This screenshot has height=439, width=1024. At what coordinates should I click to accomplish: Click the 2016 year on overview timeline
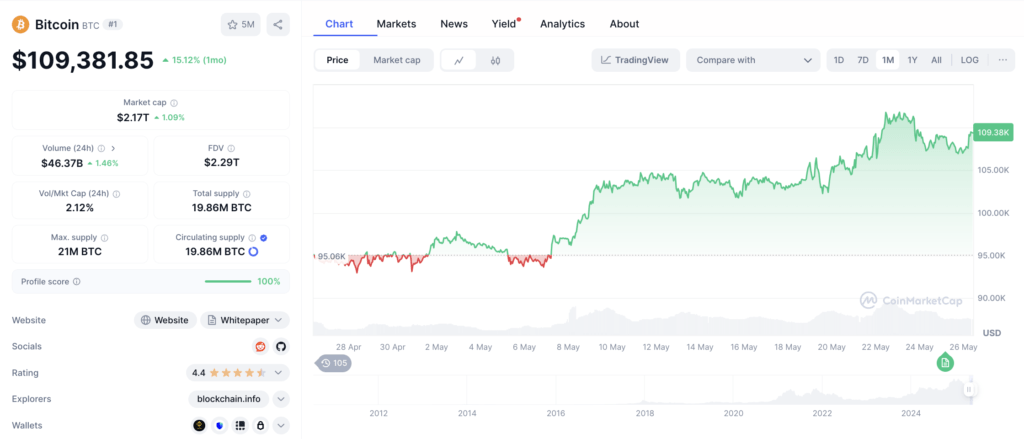(x=556, y=413)
